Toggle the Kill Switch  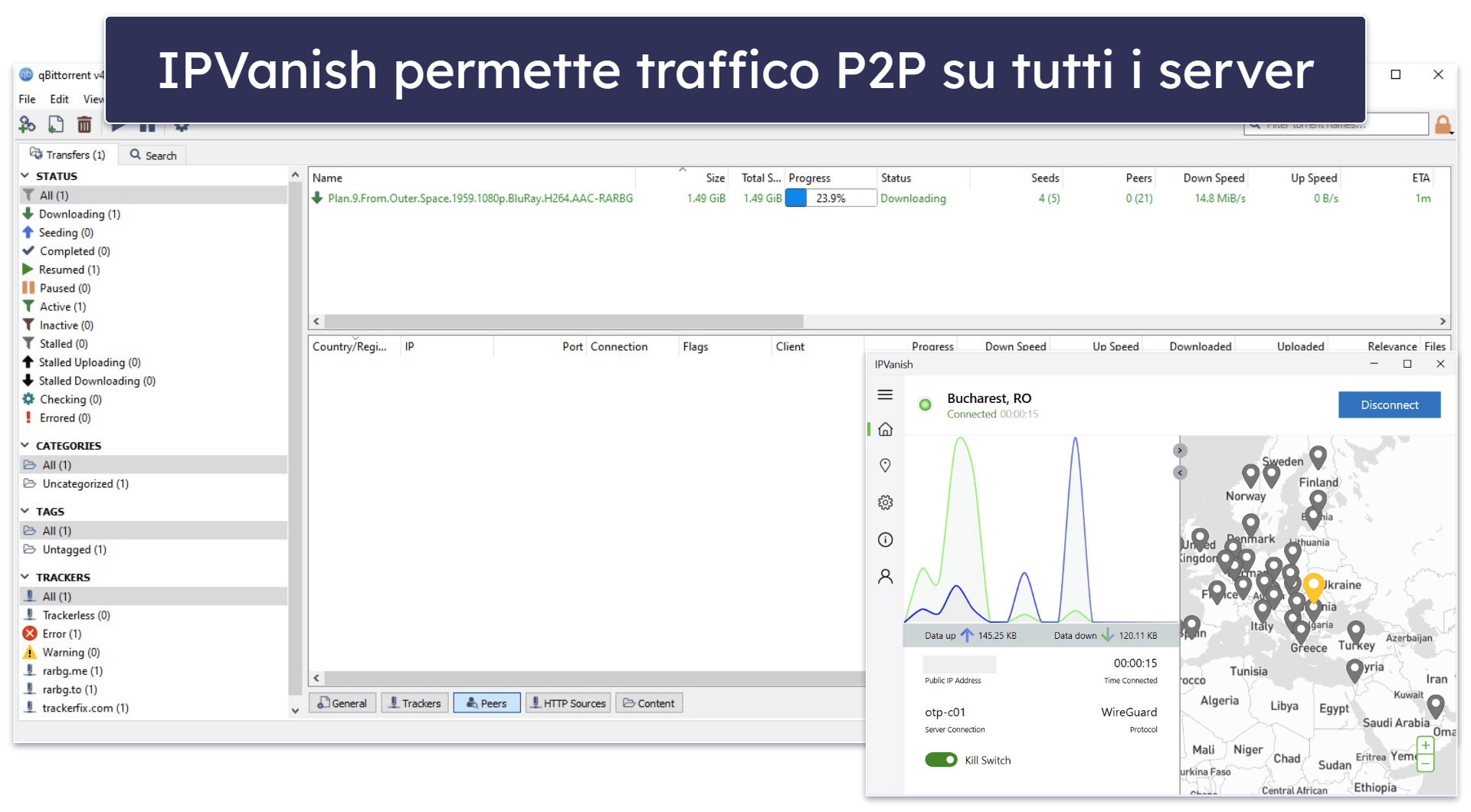[x=941, y=760]
